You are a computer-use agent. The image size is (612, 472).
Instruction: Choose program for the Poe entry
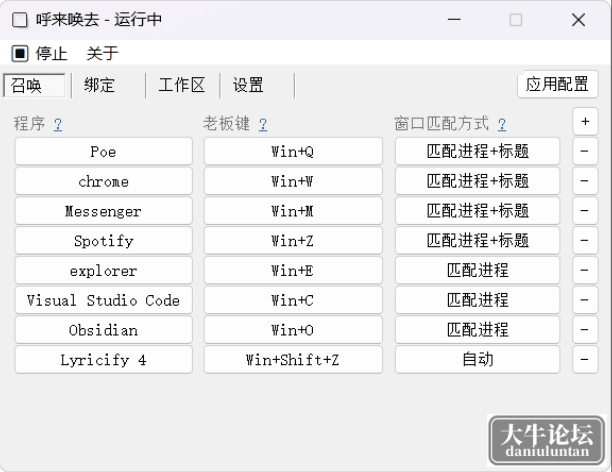tap(103, 151)
